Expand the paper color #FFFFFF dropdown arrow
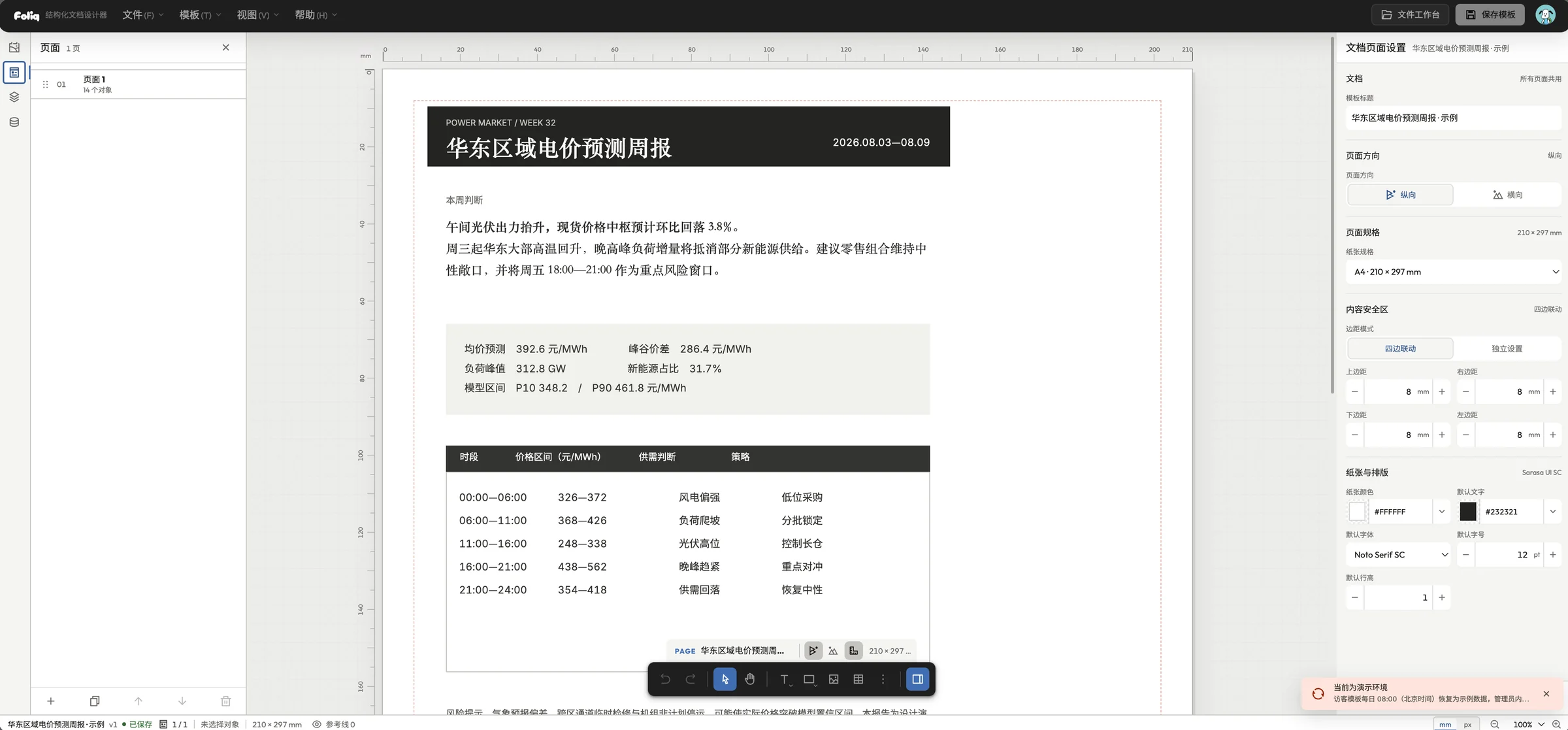Image resolution: width=1568 pixels, height=730 pixels. tap(1441, 512)
